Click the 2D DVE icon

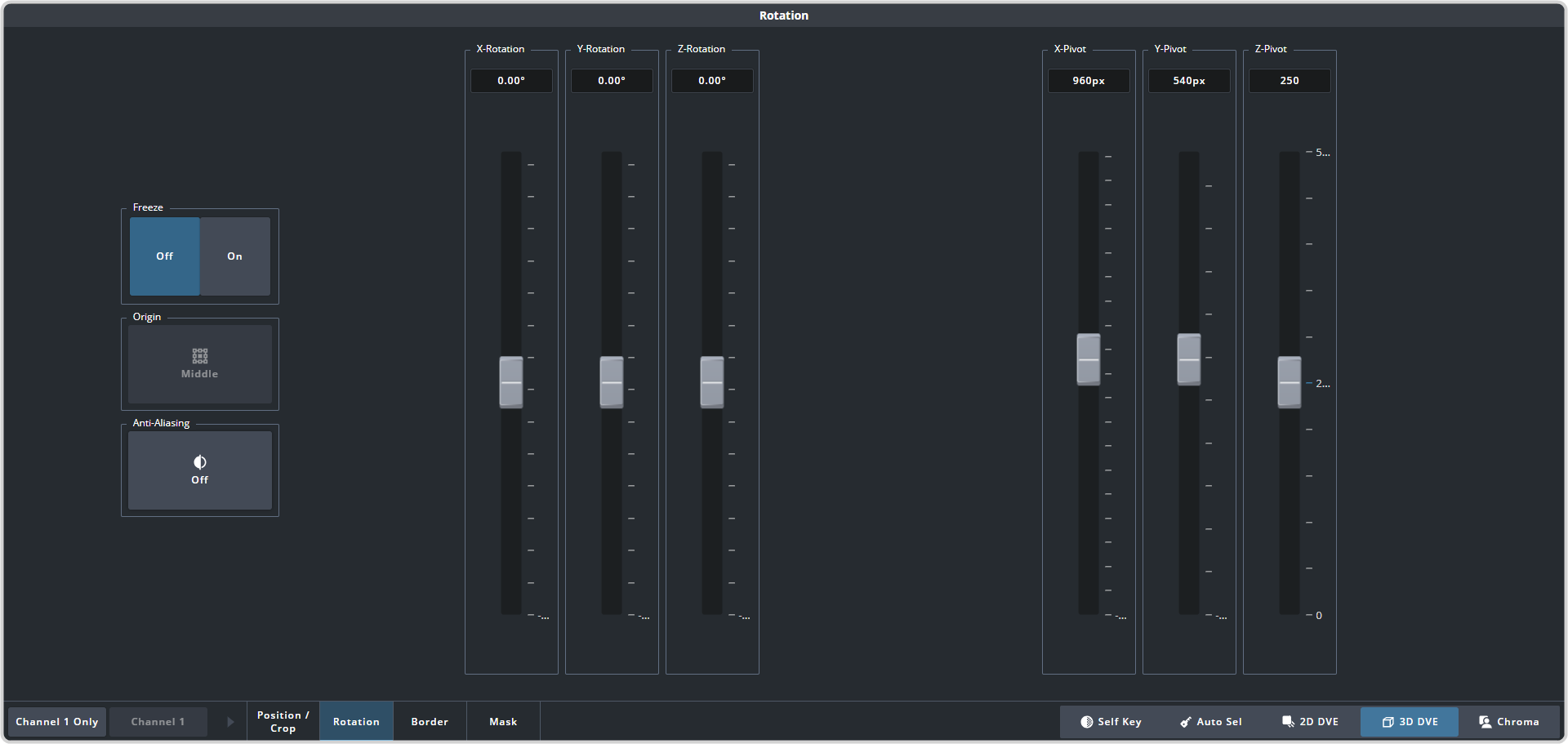[1288, 722]
